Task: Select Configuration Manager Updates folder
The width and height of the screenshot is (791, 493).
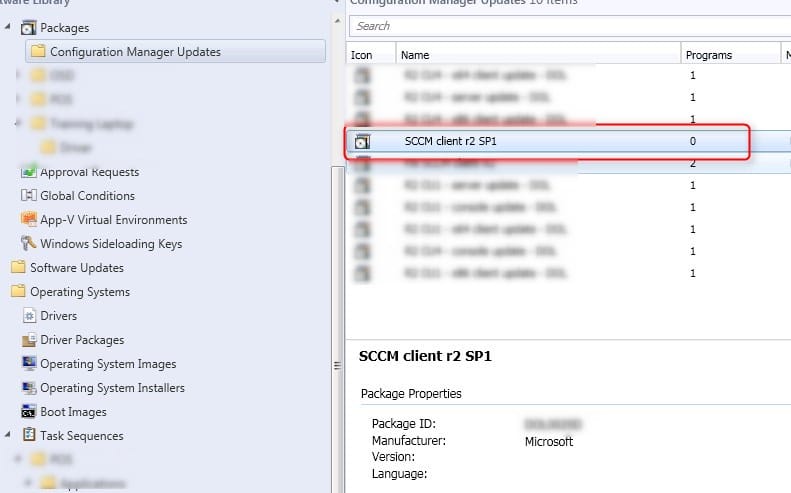Action: (x=176, y=51)
